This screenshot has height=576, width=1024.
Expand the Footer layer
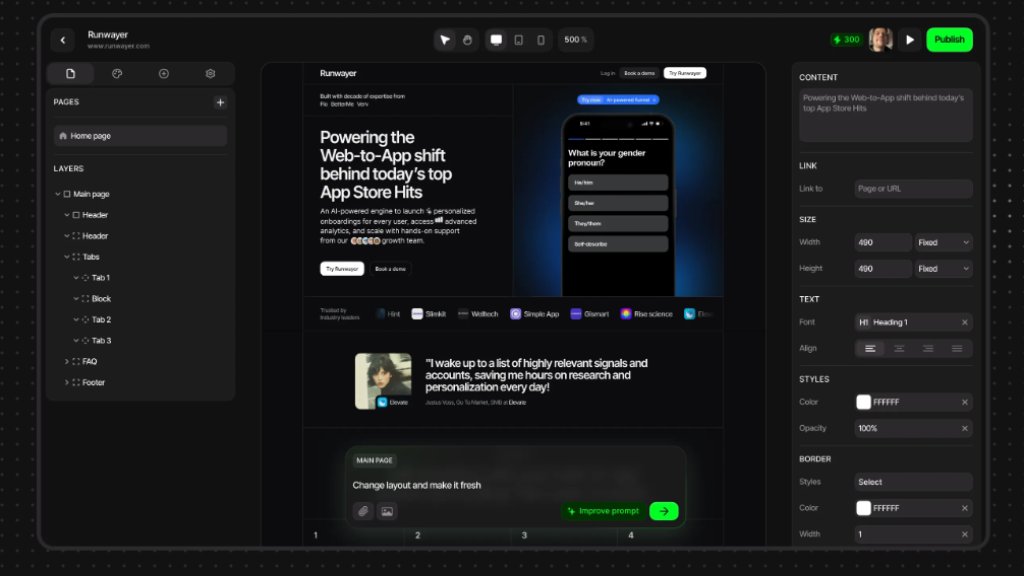coord(67,382)
